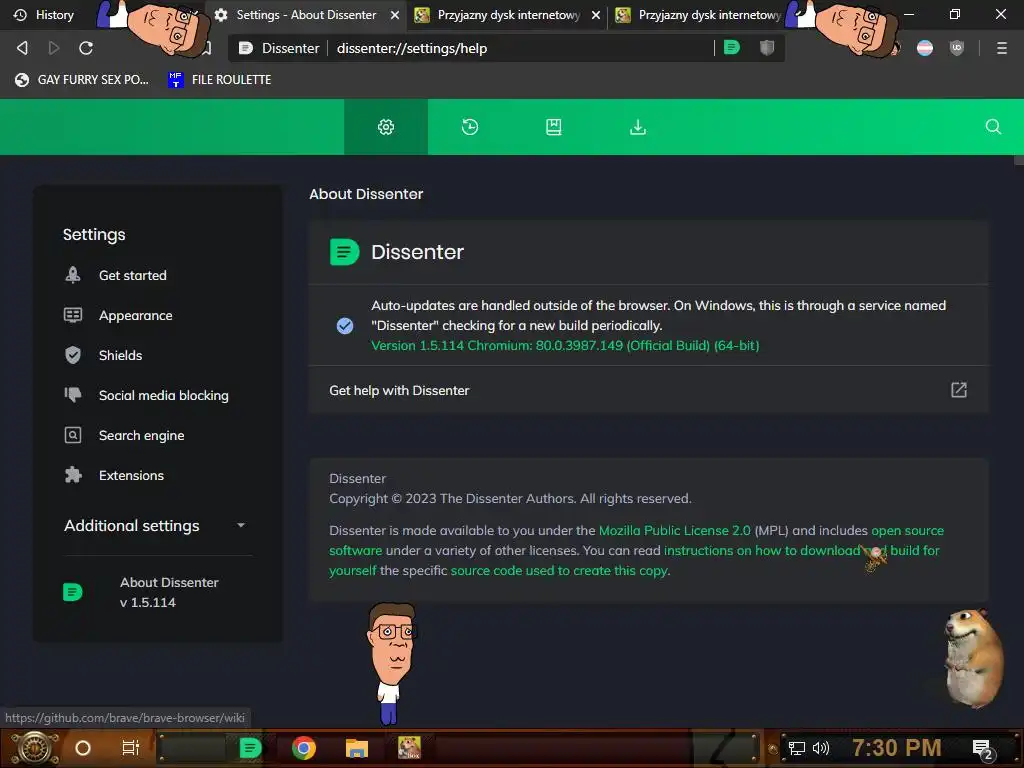Click the Extensions puzzle piece icon

72,475
